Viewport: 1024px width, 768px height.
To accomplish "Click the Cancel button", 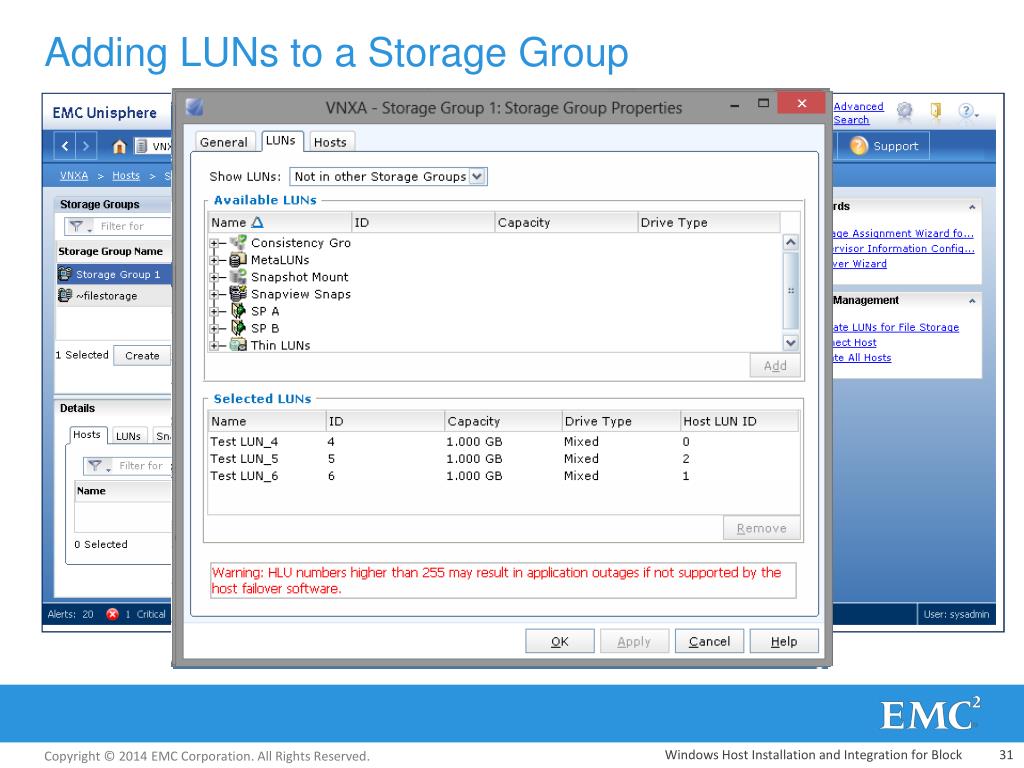I will (x=709, y=641).
